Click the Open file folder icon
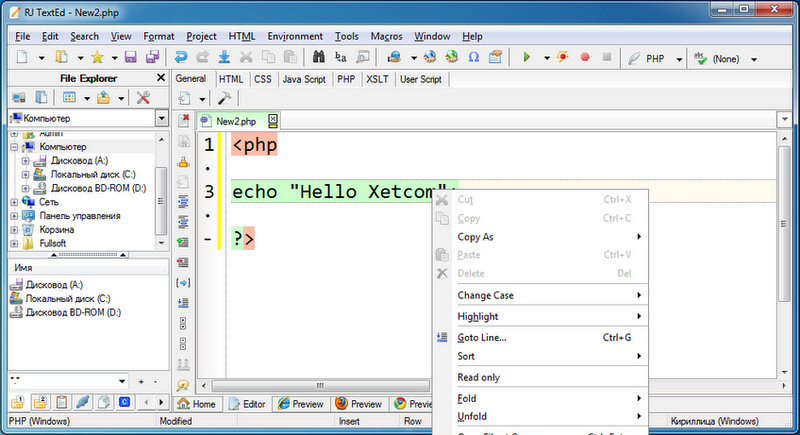This screenshot has width=800, height=435. coord(62,57)
